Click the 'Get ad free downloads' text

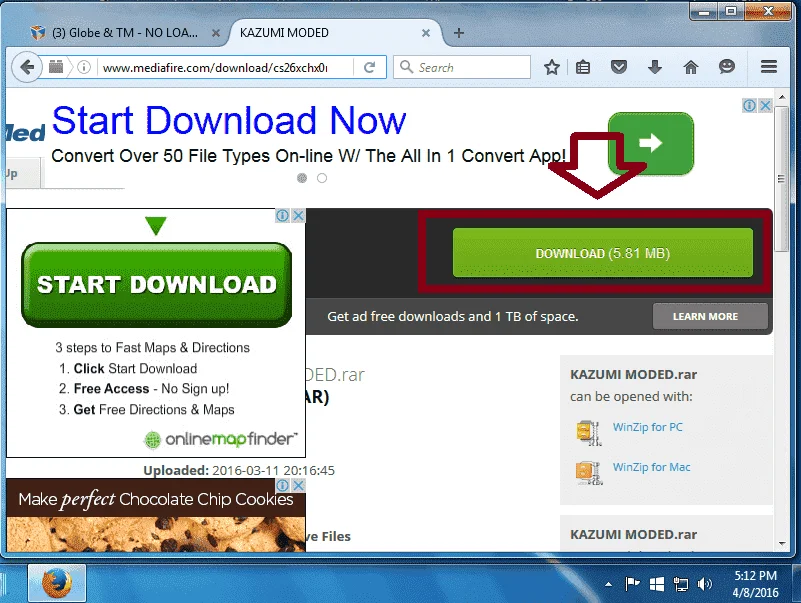[x=453, y=316]
